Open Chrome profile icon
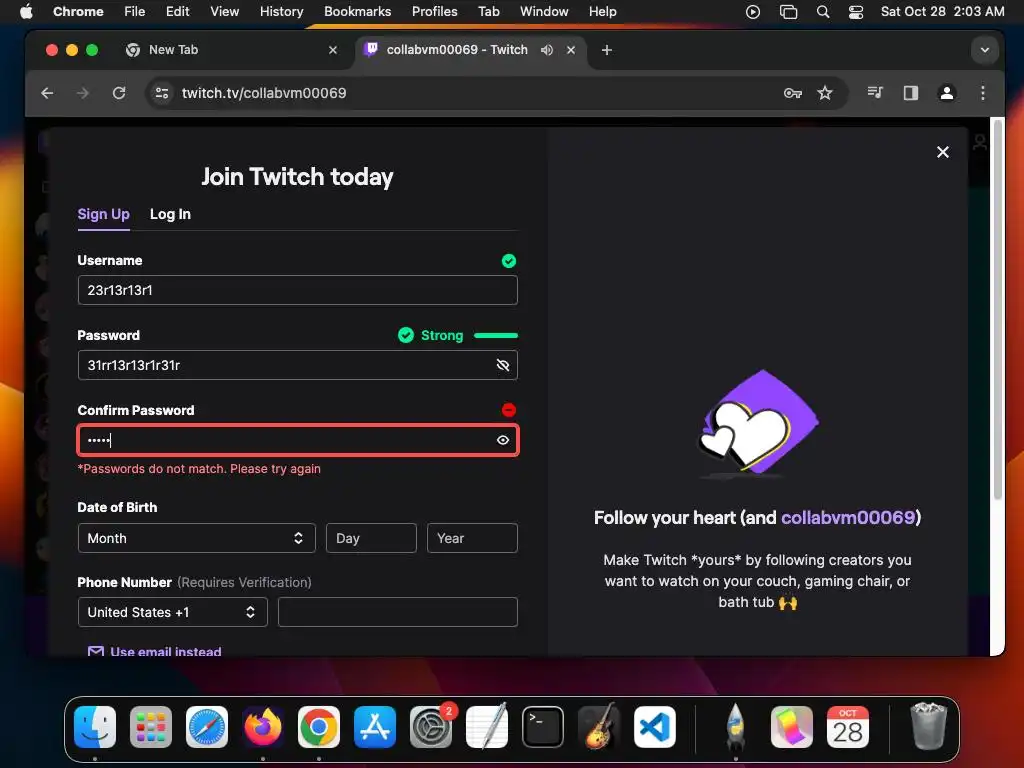The image size is (1024, 768). point(946,93)
